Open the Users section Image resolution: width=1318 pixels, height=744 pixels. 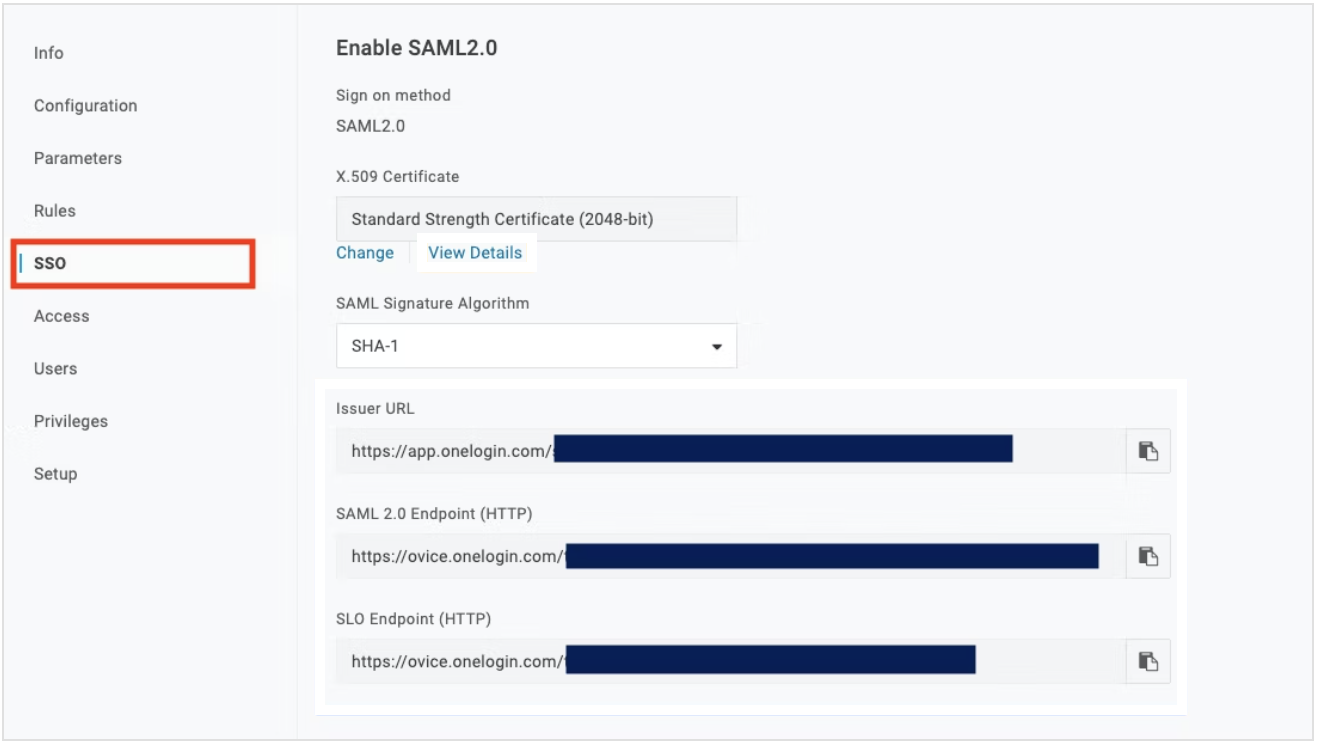[x=56, y=369]
